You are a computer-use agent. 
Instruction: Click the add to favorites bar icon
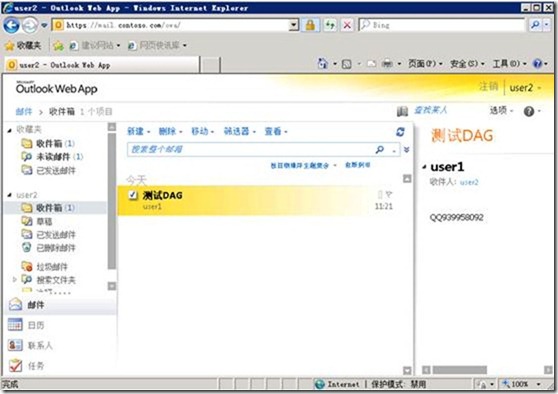click(58, 46)
